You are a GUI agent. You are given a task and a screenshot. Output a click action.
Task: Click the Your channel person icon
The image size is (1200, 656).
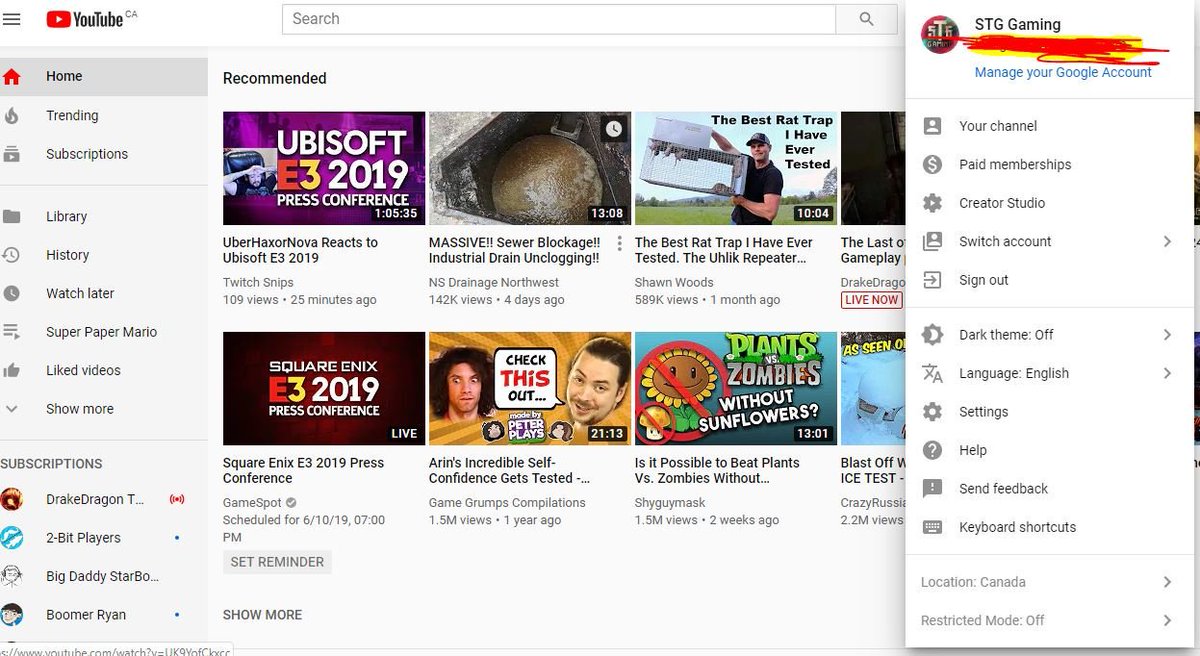932,126
